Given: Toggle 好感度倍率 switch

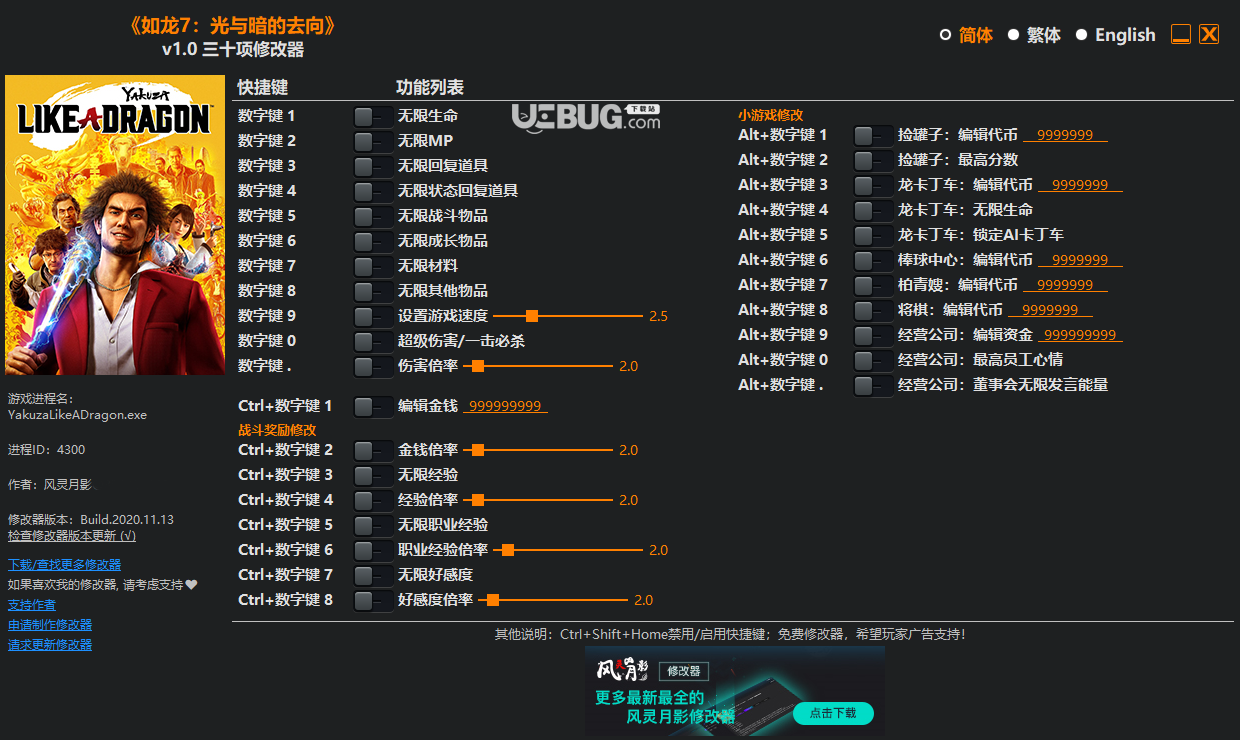Looking at the screenshot, I should (373, 600).
